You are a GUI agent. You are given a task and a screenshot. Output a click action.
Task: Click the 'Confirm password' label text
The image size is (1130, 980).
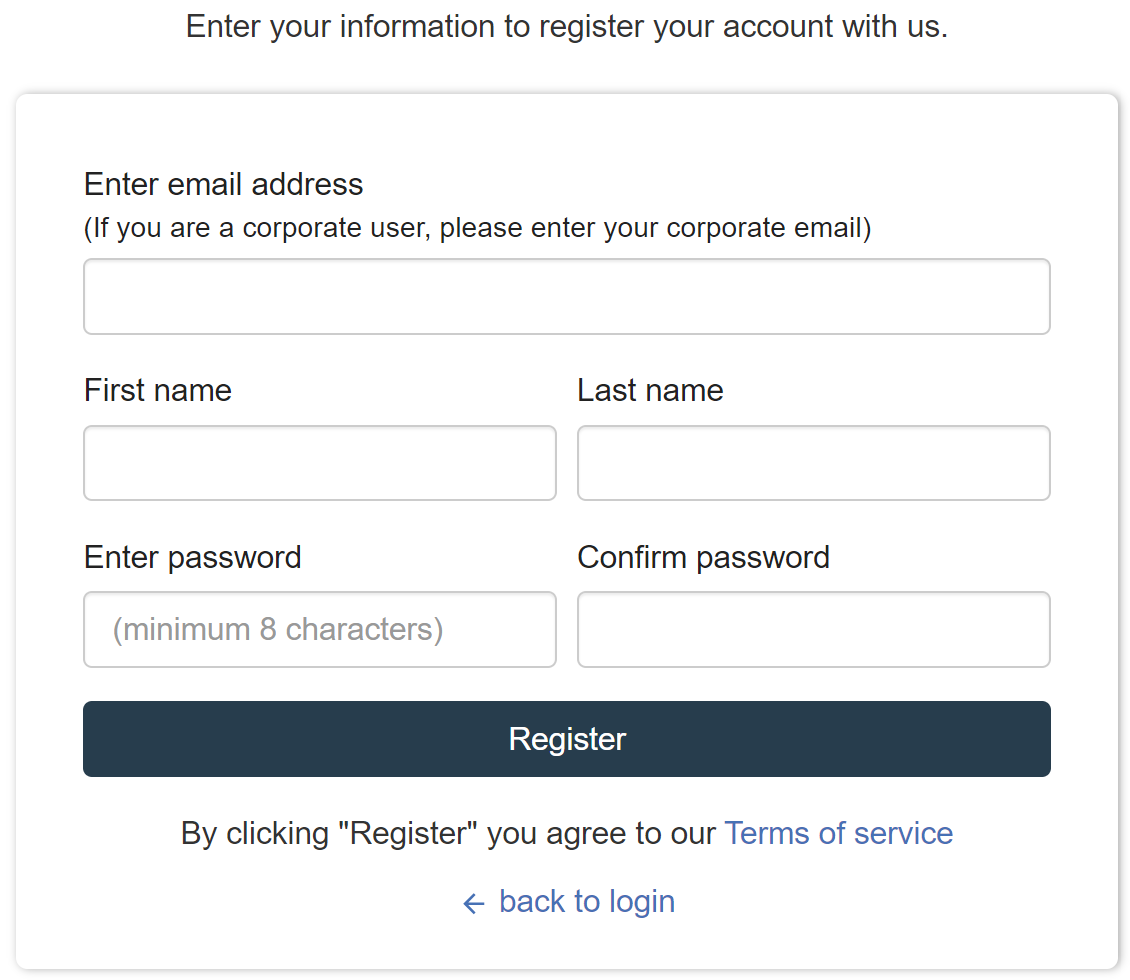[x=703, y=558]
